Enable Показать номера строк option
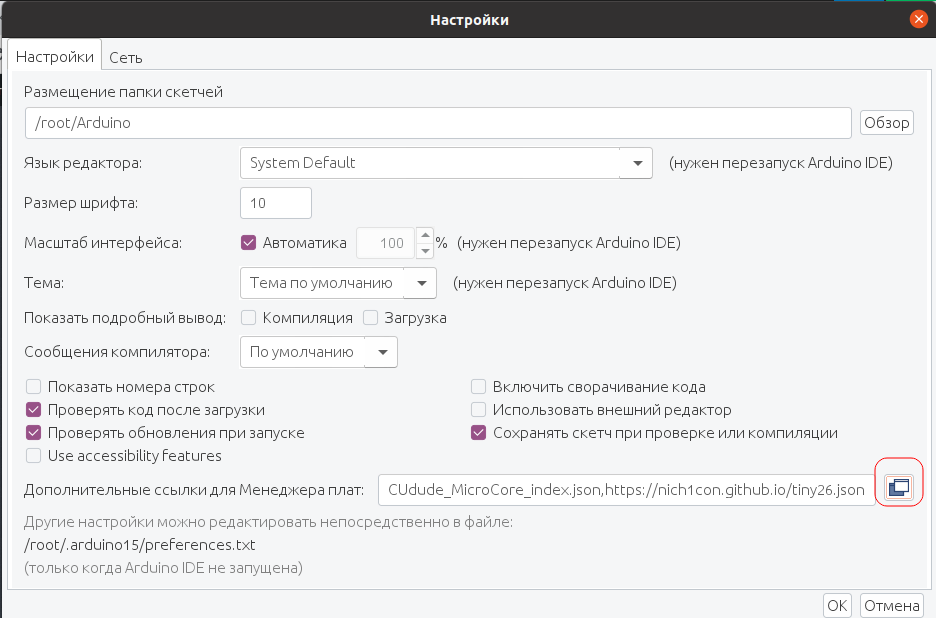936x618 pixels. 34,386
